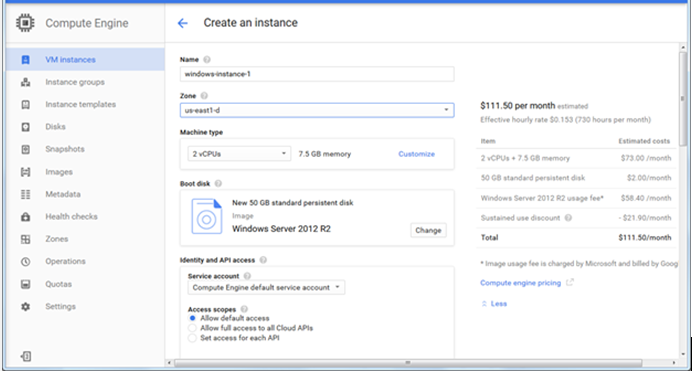Click the VM instances sidebar icon

coord(26,60)
